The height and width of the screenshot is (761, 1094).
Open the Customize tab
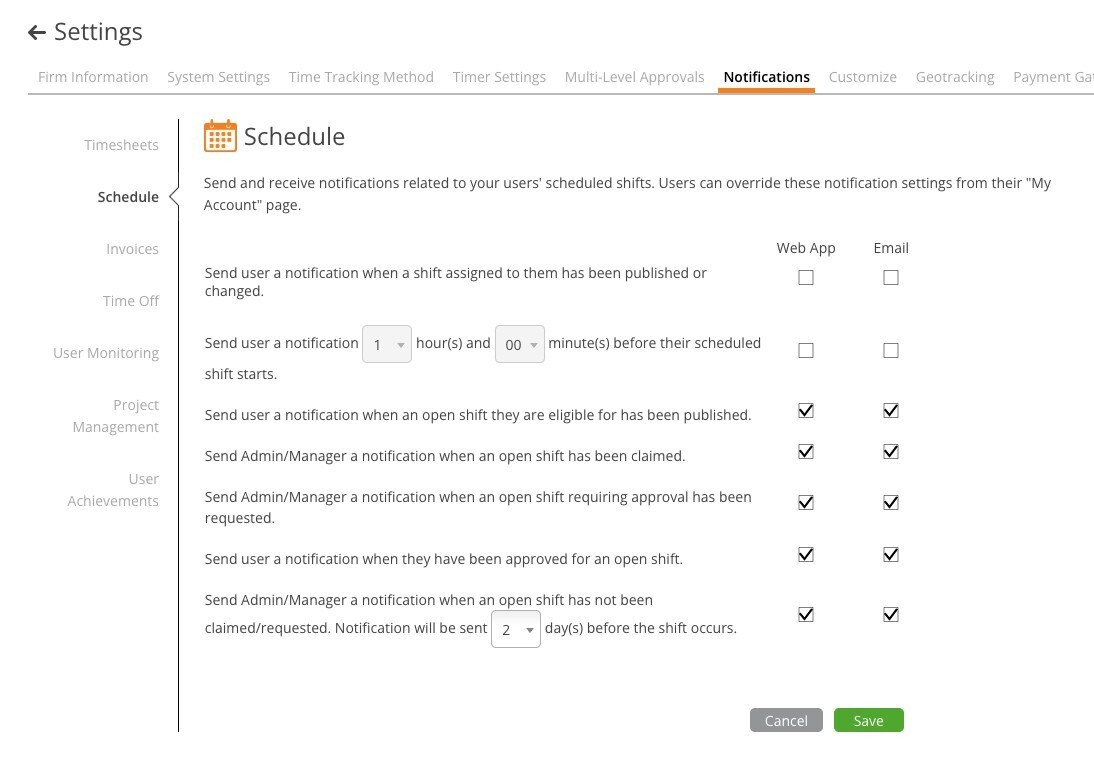point(862,77)
